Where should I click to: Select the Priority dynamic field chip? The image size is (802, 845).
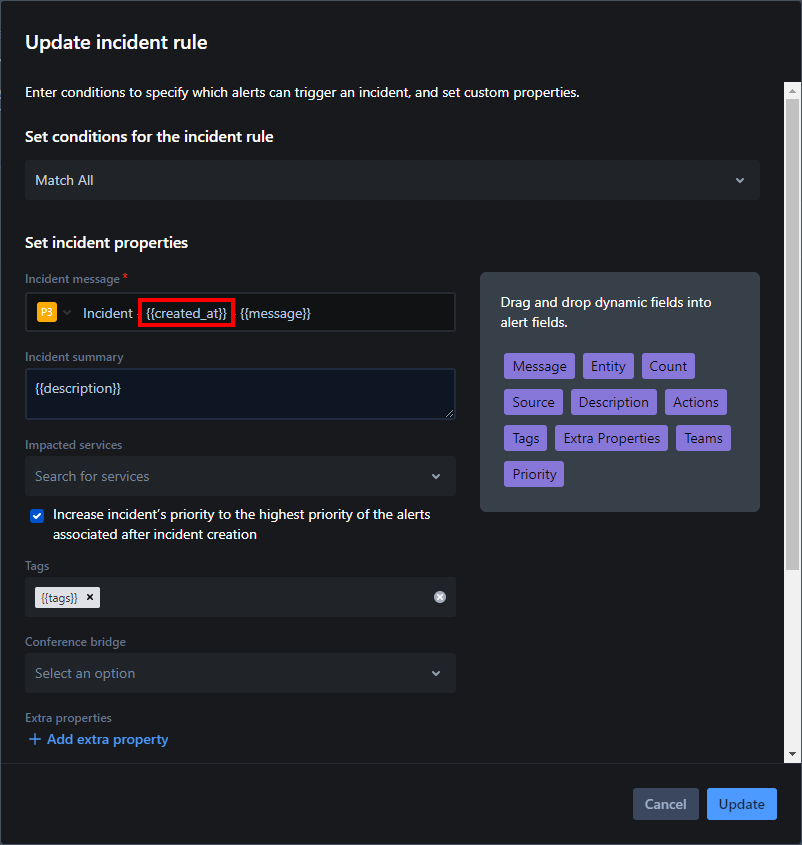coord(534,474)
